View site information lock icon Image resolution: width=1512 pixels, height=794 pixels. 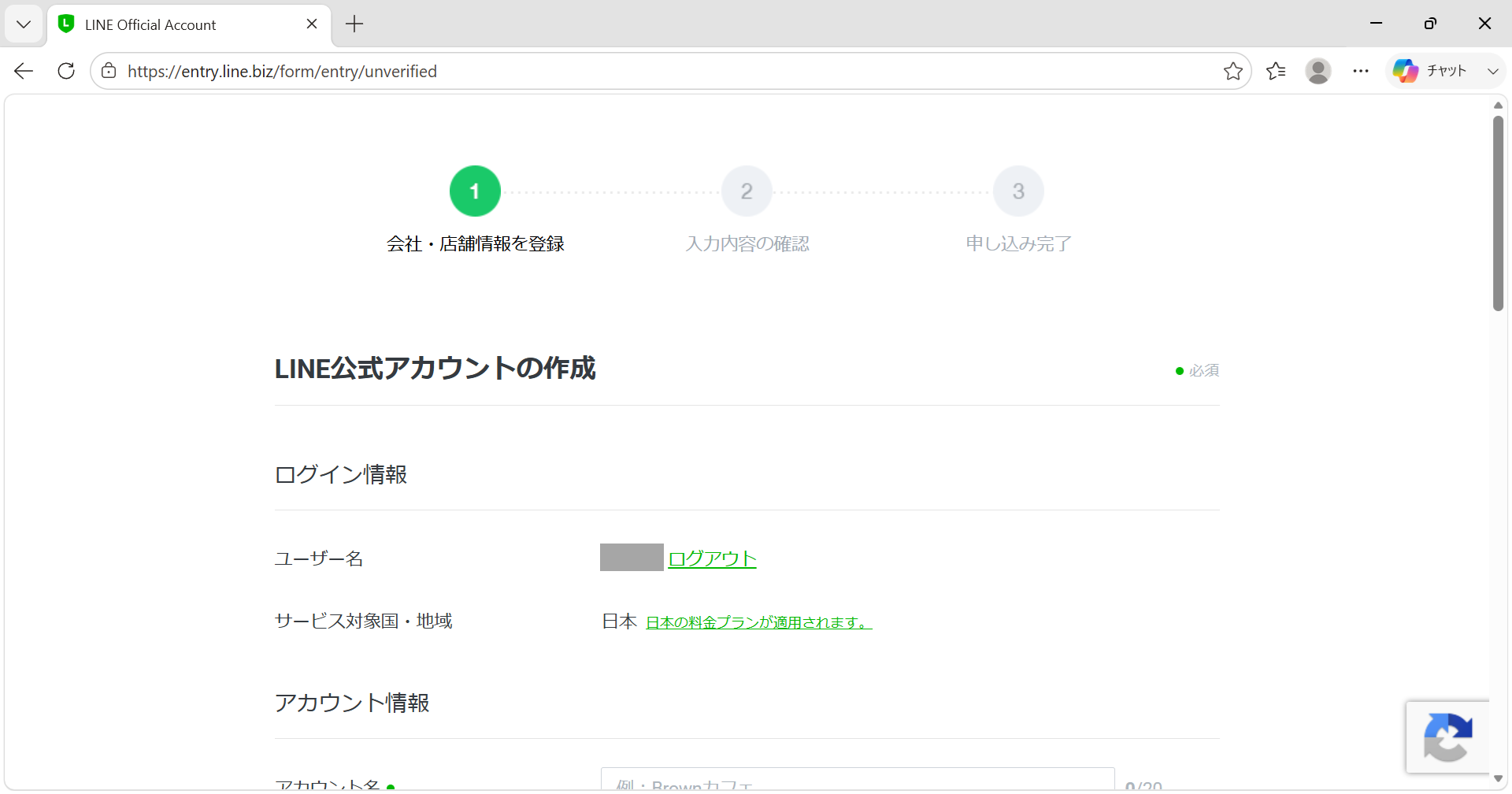109,71
